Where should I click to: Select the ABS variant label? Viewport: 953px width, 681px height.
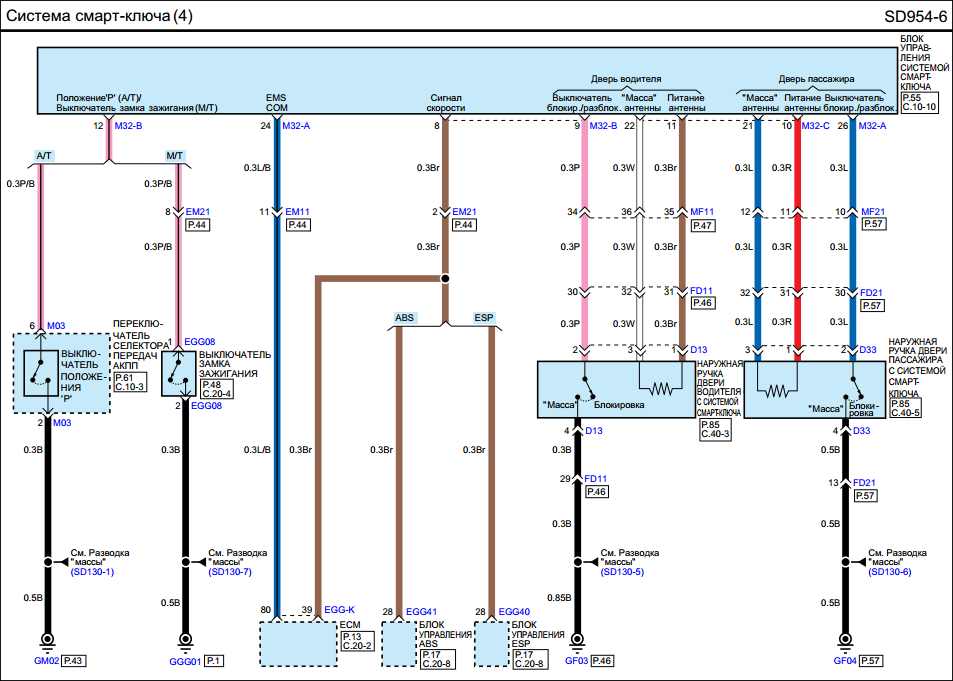point(405,317)
